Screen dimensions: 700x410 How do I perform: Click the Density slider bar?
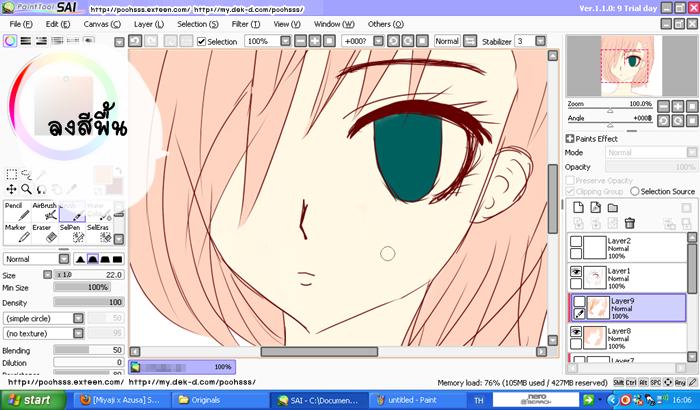(88, 302)
